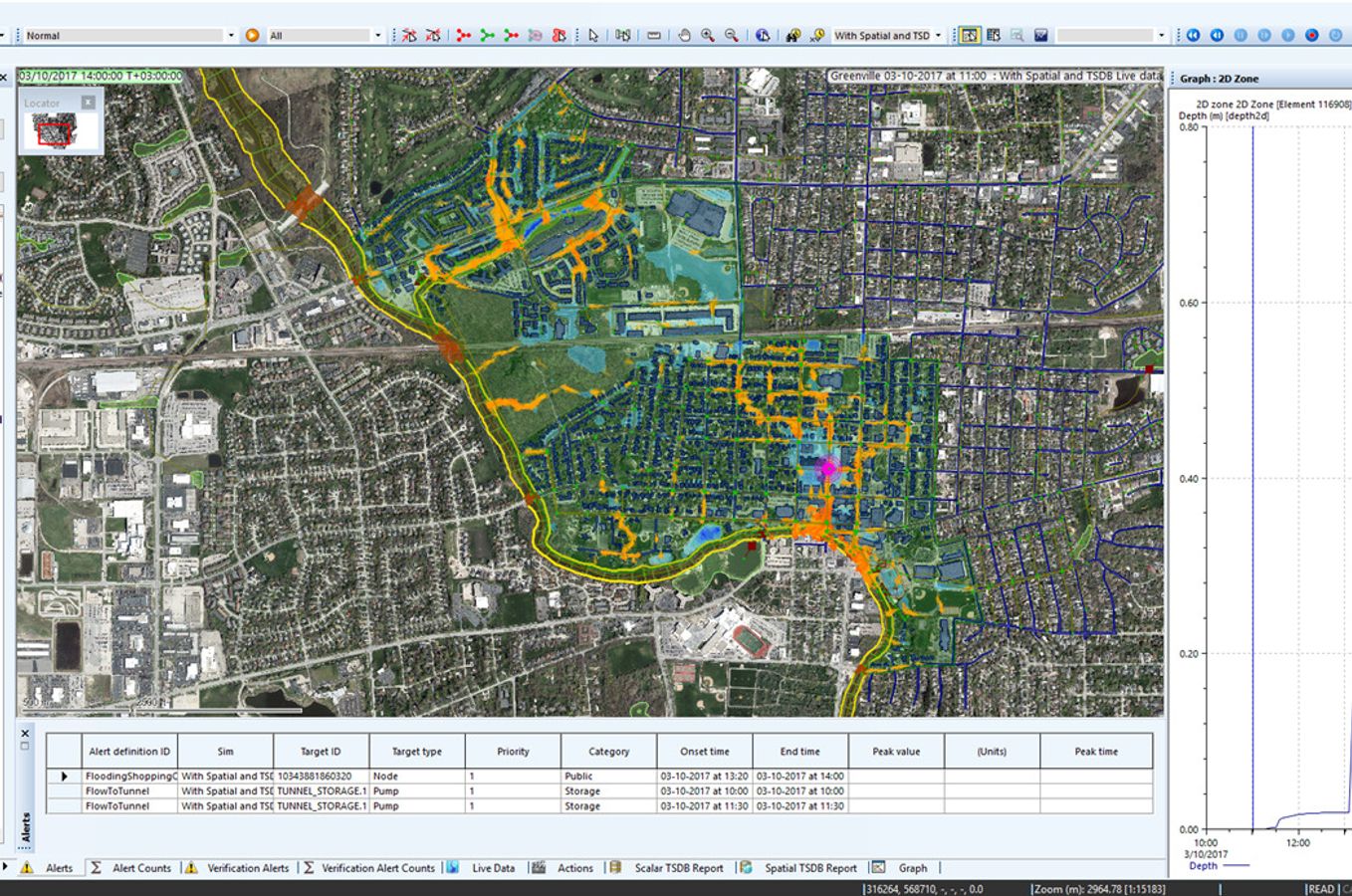
Task: Click the find binoculars icon
Action: click(x=792, y=35)
